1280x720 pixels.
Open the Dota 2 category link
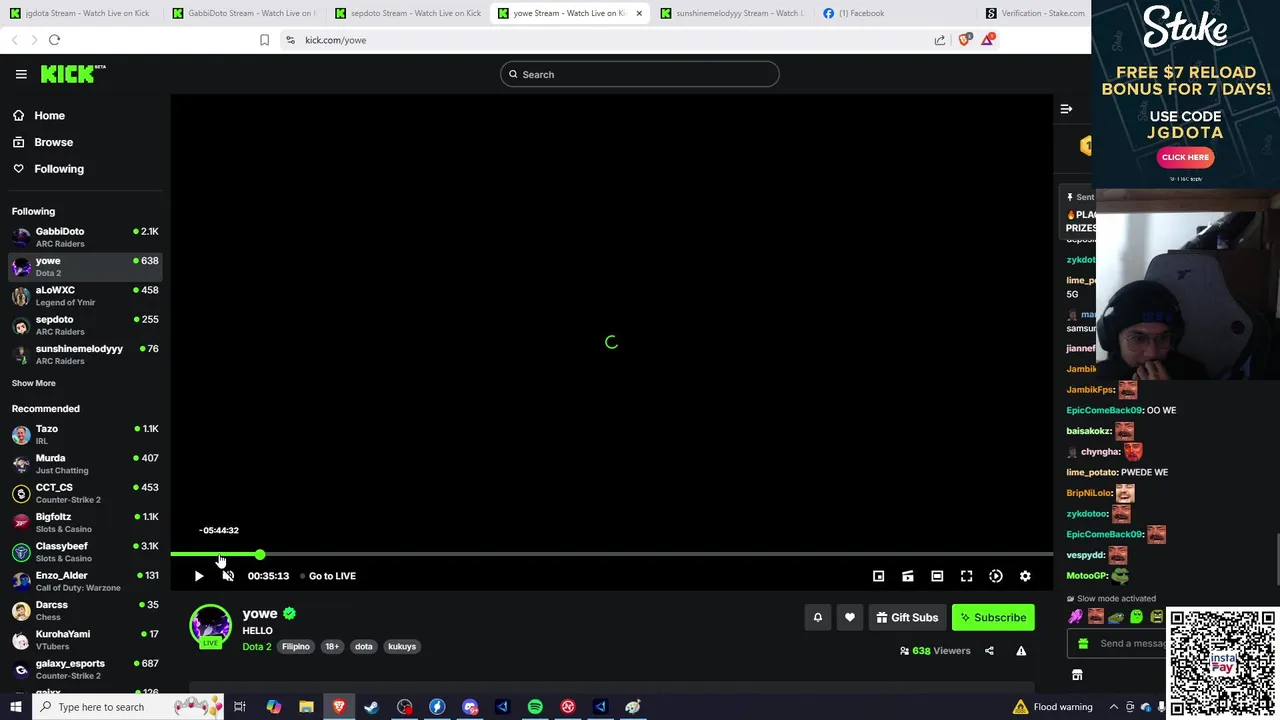pyautogui.click(x=256, y=647)
